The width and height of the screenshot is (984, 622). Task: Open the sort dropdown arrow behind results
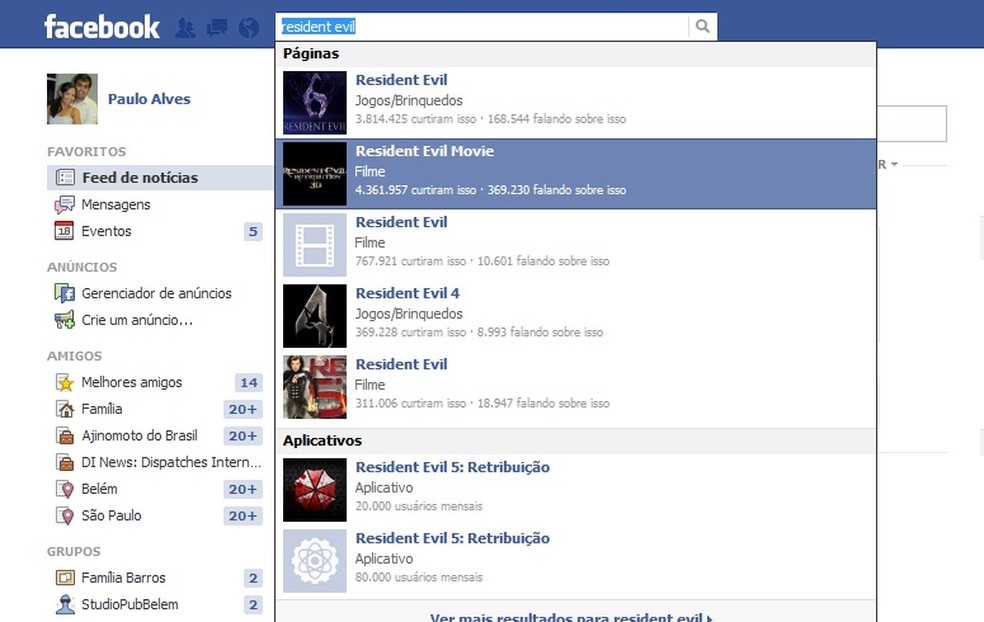(894, 164)
